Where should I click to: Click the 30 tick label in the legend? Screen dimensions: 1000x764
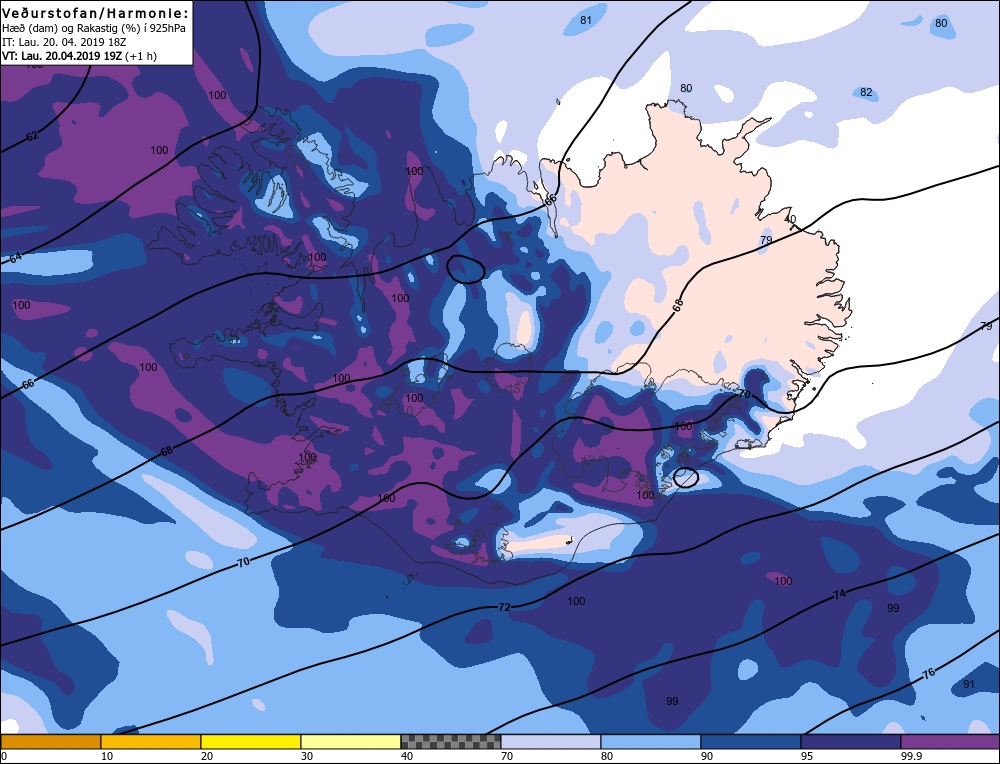pos(307,756)
